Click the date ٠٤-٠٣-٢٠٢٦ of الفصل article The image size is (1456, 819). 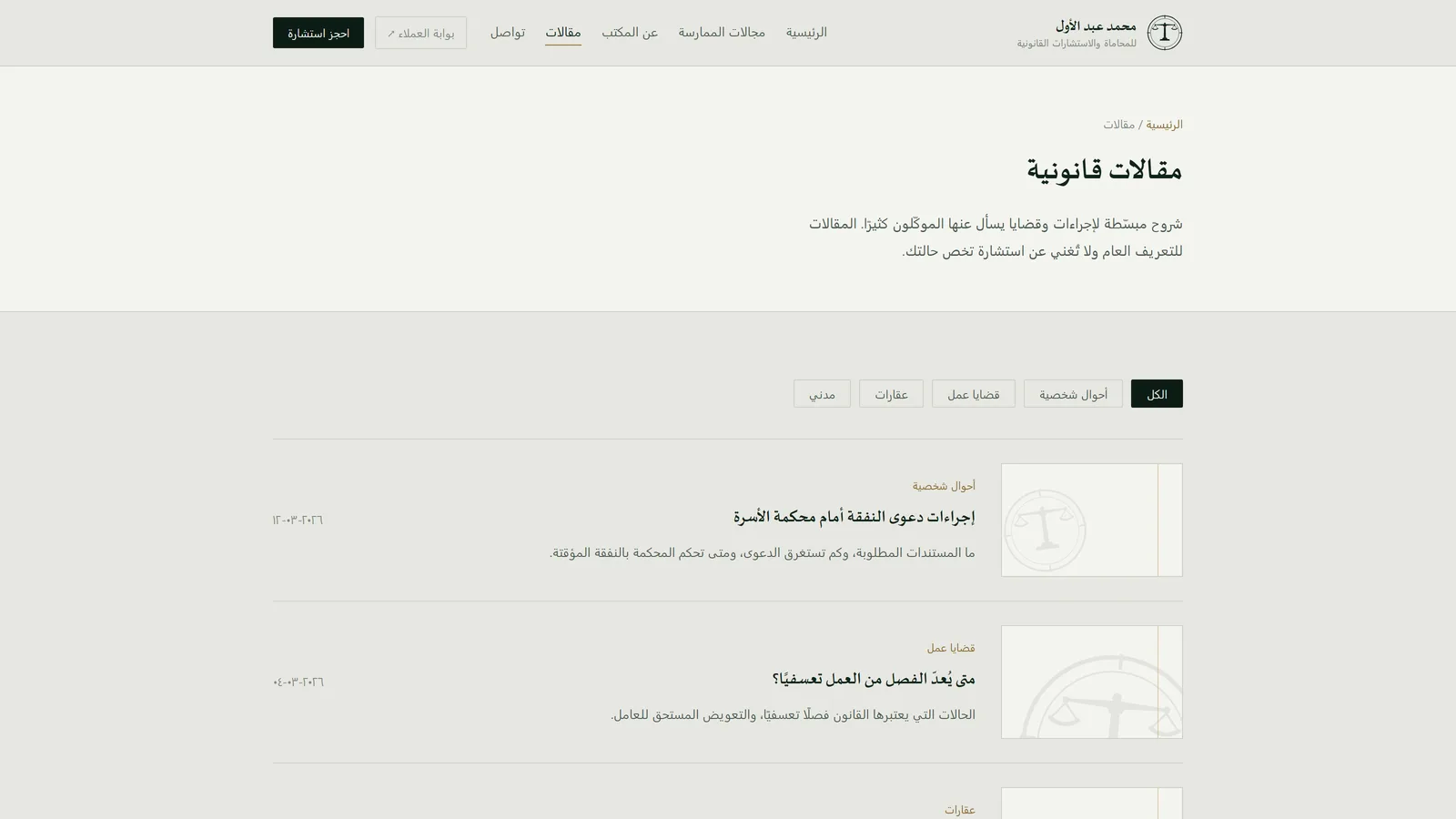click(x=298, y=682)
